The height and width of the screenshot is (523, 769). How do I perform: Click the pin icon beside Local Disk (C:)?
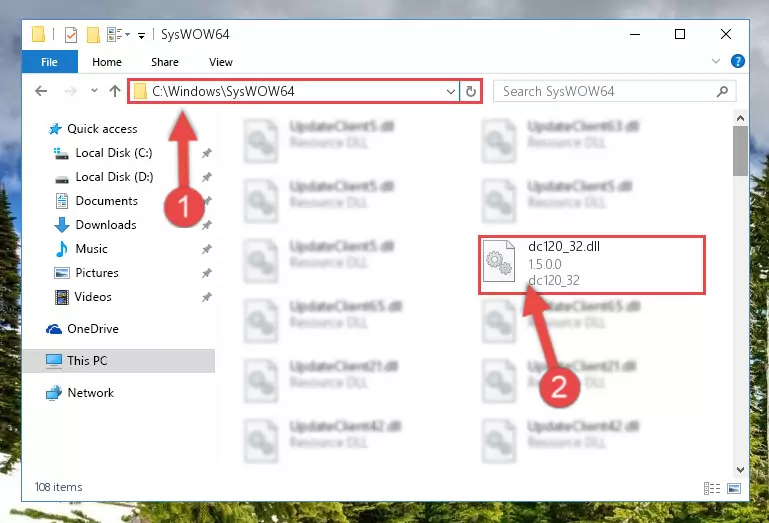tap(207, 154)
